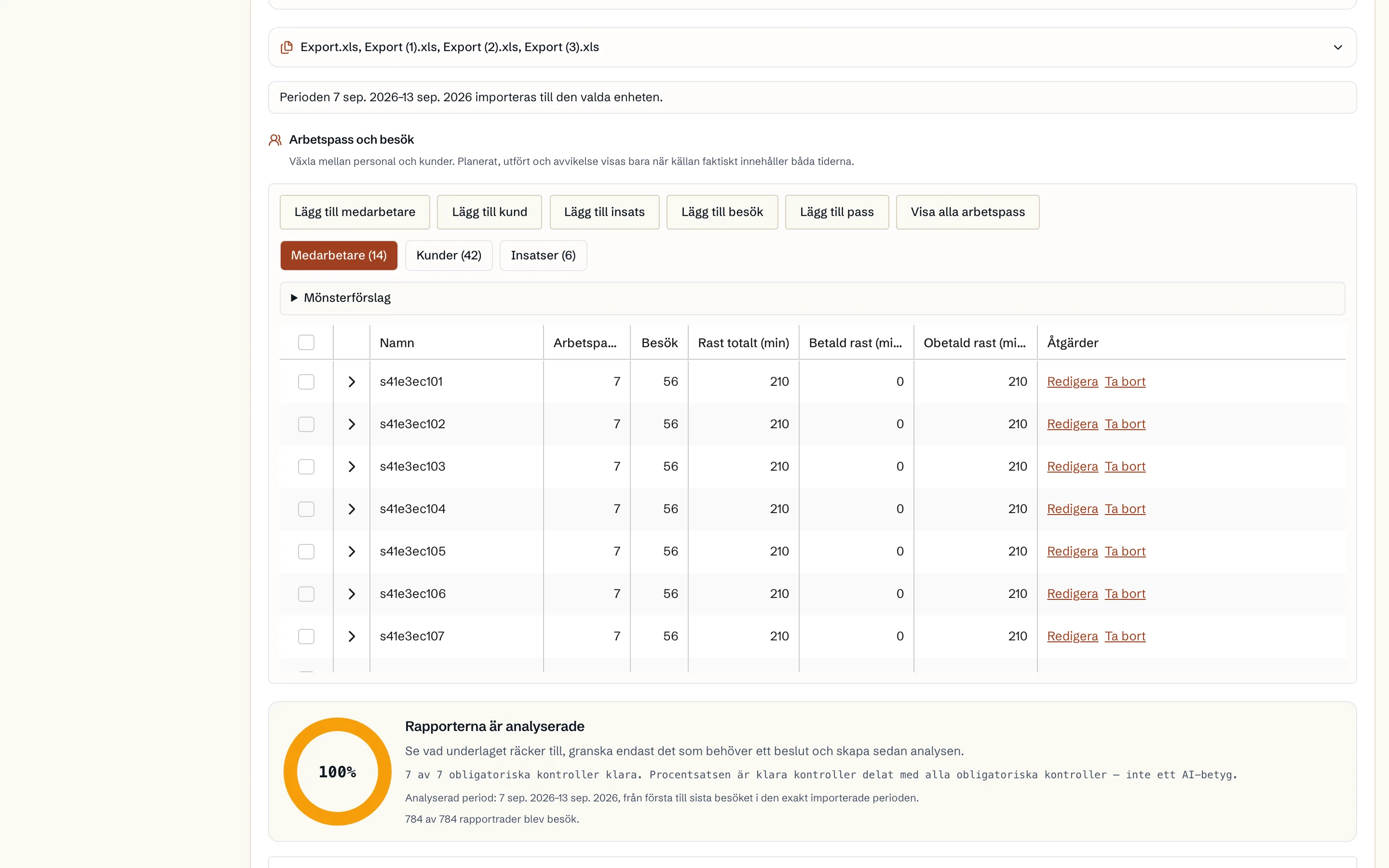
Task: Click Ta bort for s41e3ec107
Action: tap(1125, 637)
